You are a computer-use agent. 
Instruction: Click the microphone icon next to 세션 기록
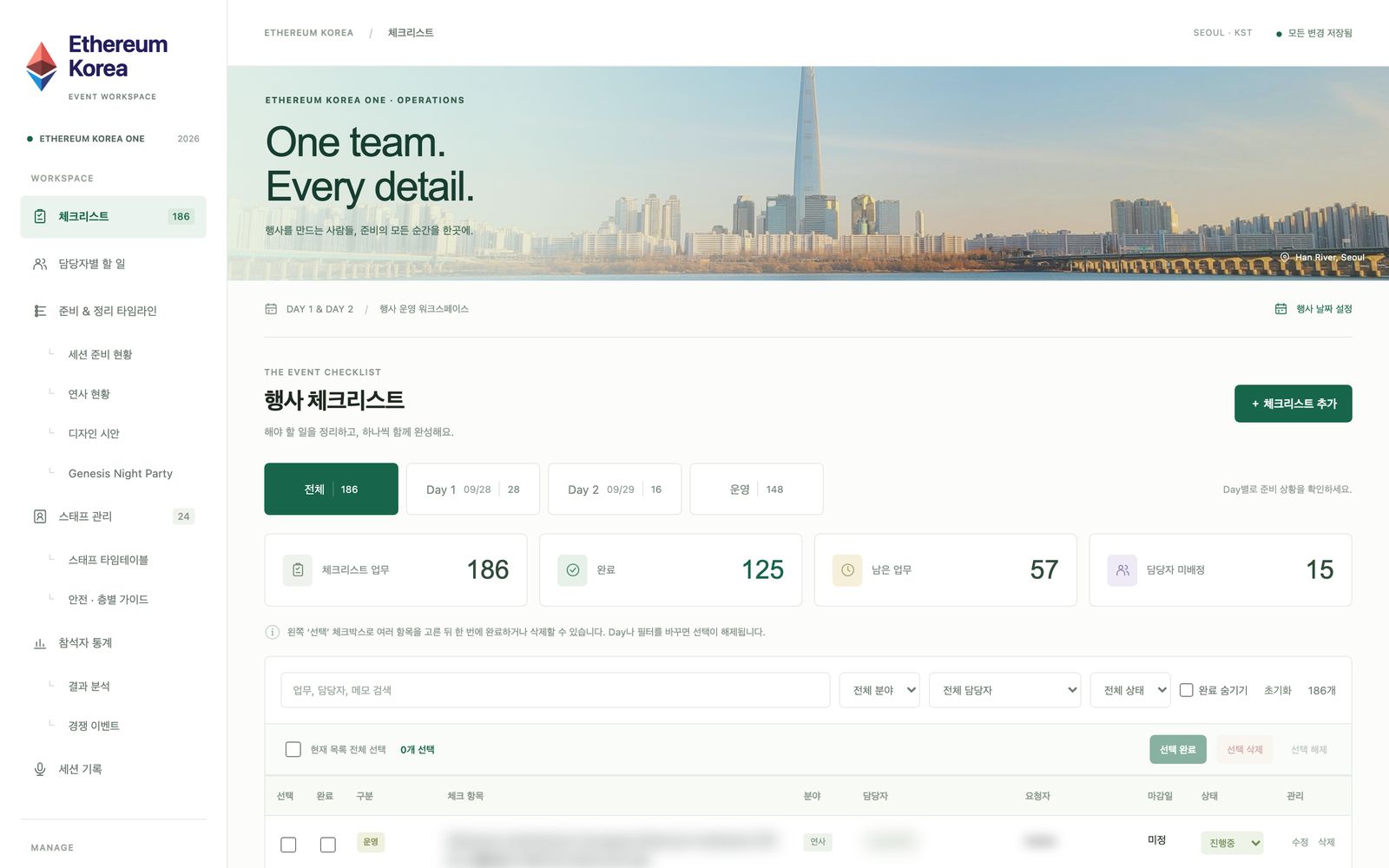pyautogui.click(x=40, y=769)
